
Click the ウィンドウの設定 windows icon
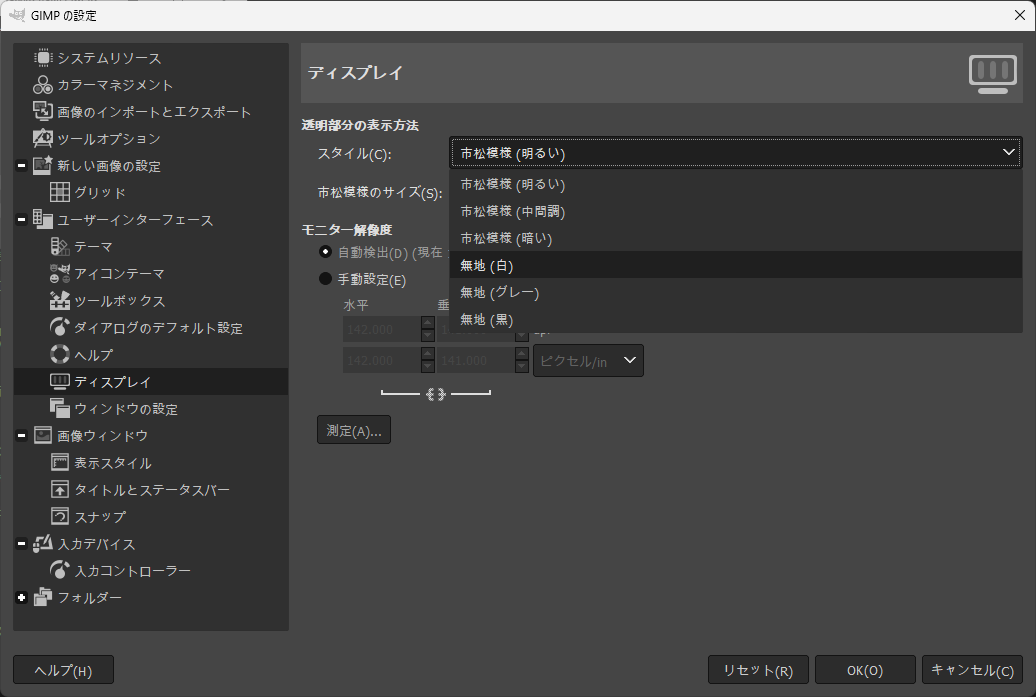coord(59,409)
